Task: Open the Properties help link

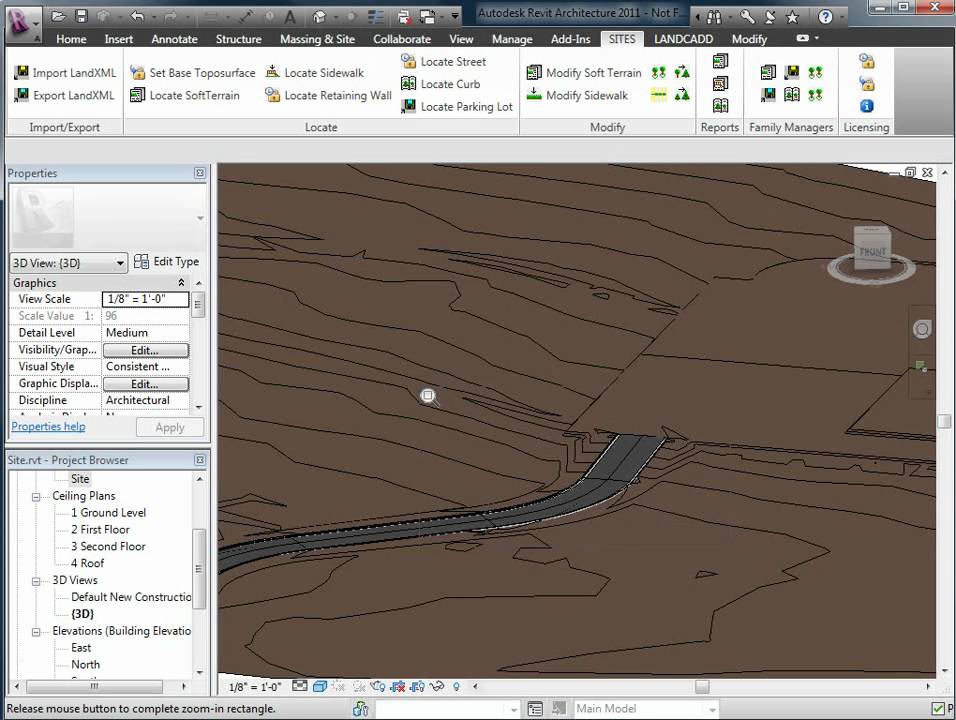Action: (48, 426)
